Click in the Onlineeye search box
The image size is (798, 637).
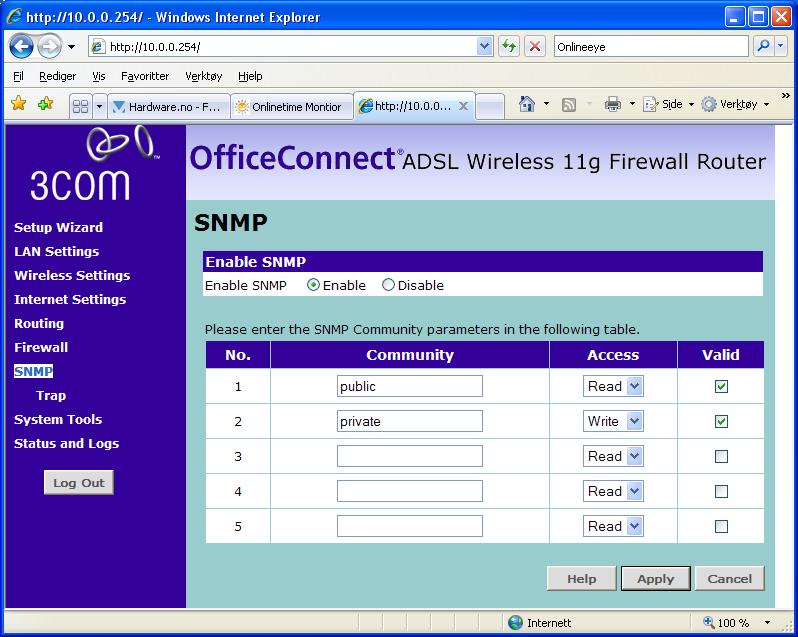pos(651,47)
